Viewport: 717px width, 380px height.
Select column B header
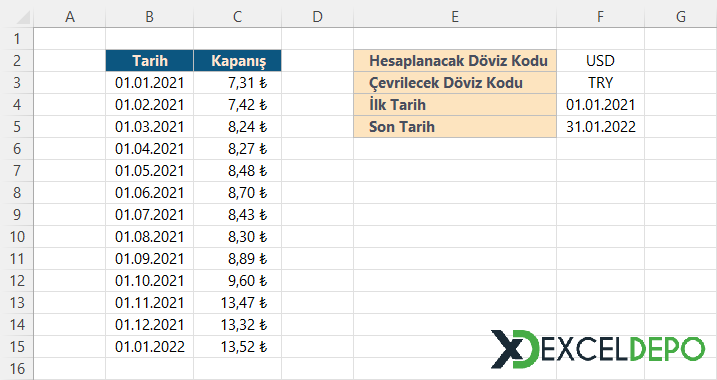pyautogui.click(x=150, y=17)
